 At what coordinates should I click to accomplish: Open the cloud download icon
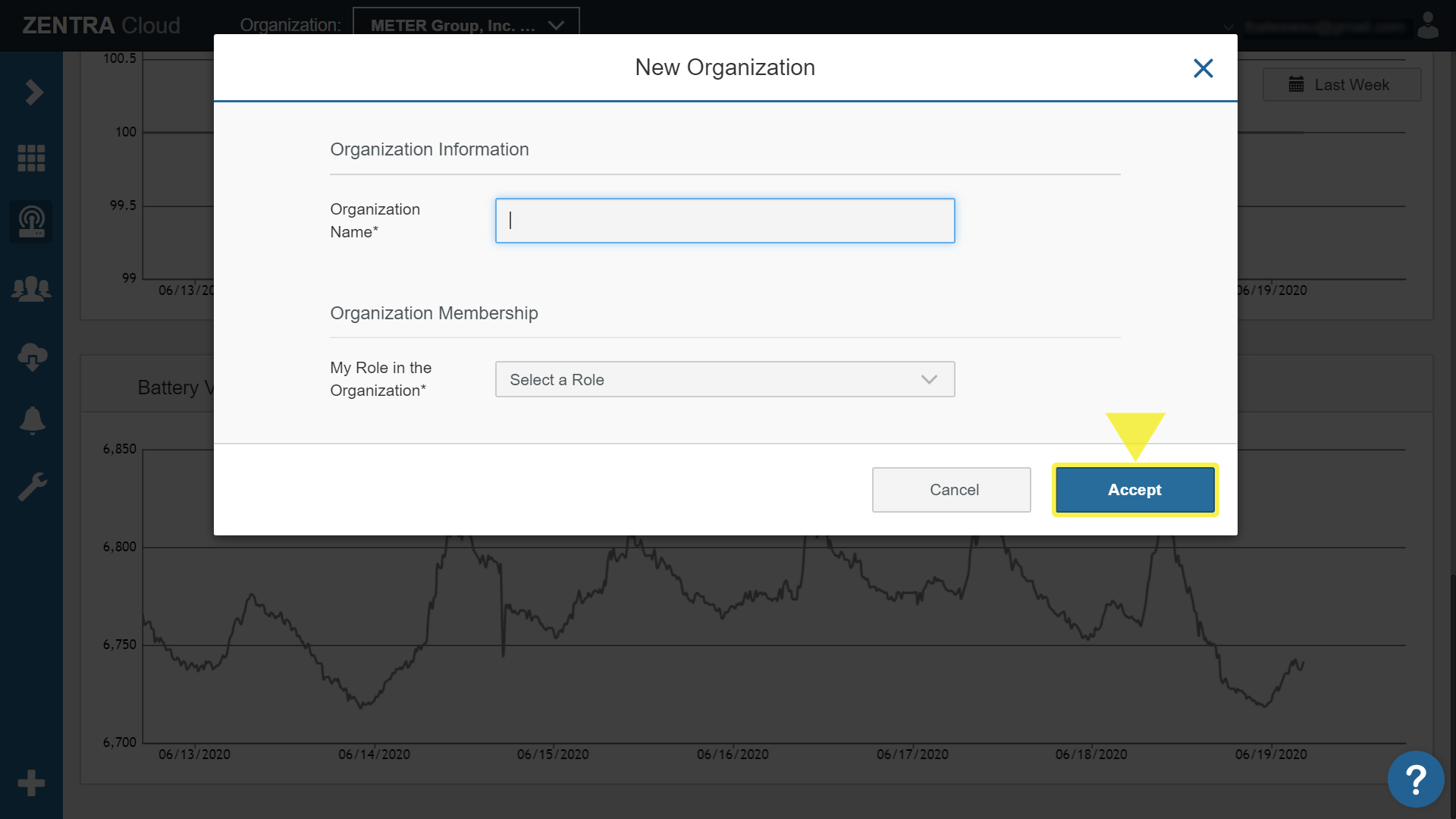pyautogui.click(x=32, y=356)
